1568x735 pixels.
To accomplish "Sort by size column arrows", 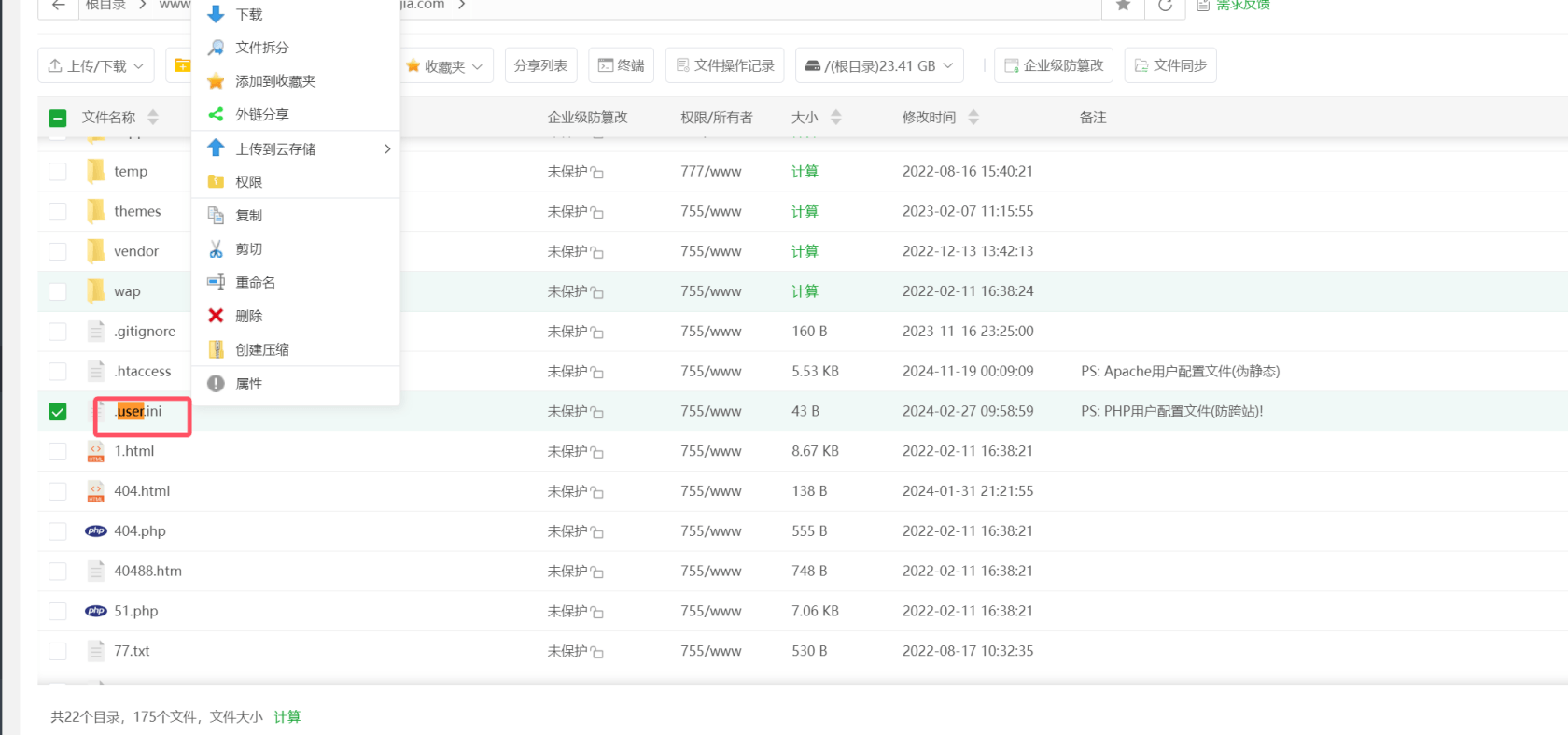I will point(836,117).
